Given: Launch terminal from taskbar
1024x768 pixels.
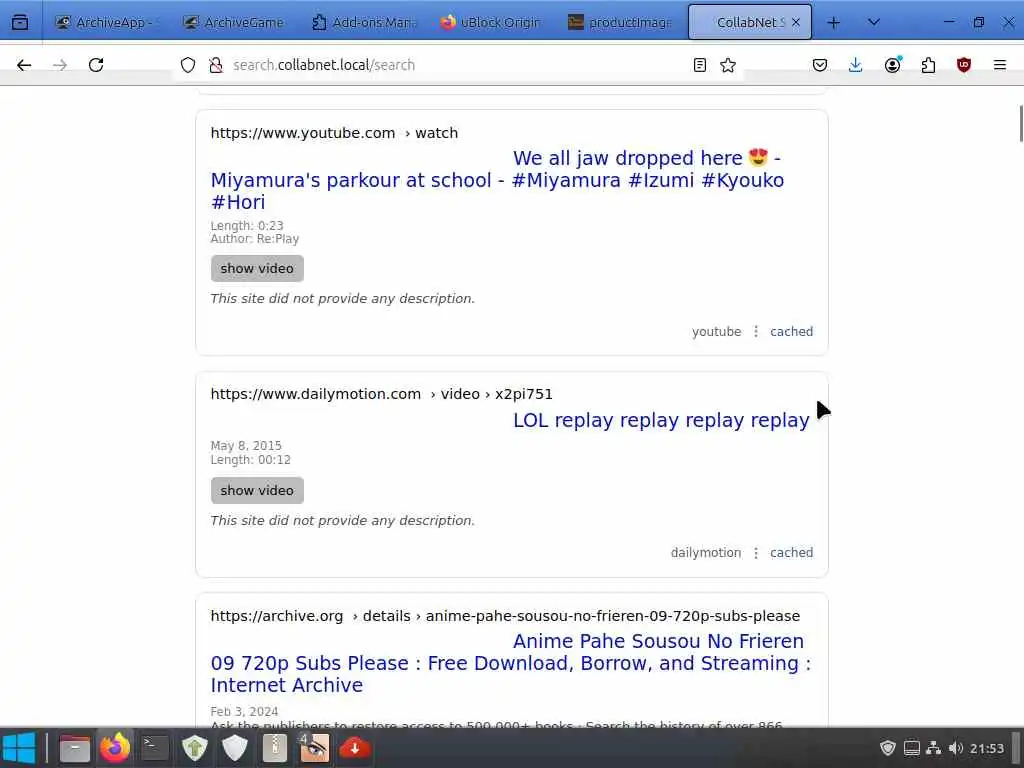Looking at the screenshot, I should click(x=155, y=748).
